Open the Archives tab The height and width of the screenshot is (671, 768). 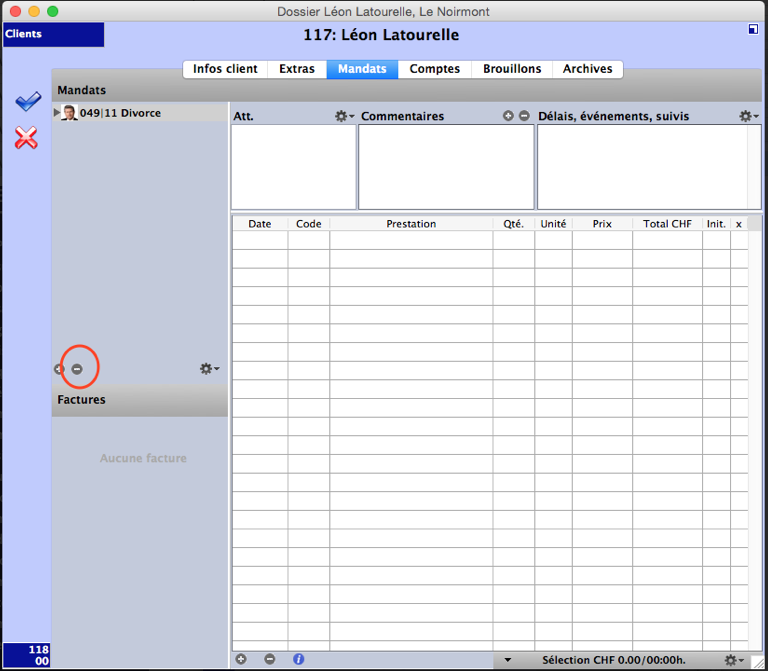click(x=587, y=69)
